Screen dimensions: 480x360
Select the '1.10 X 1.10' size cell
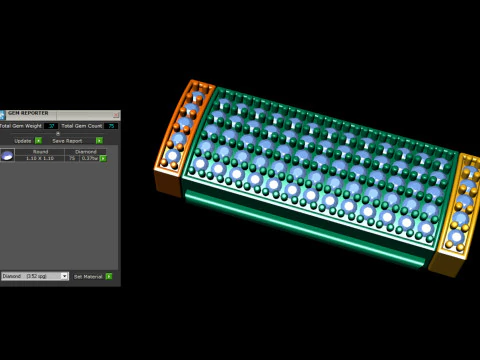40,158
